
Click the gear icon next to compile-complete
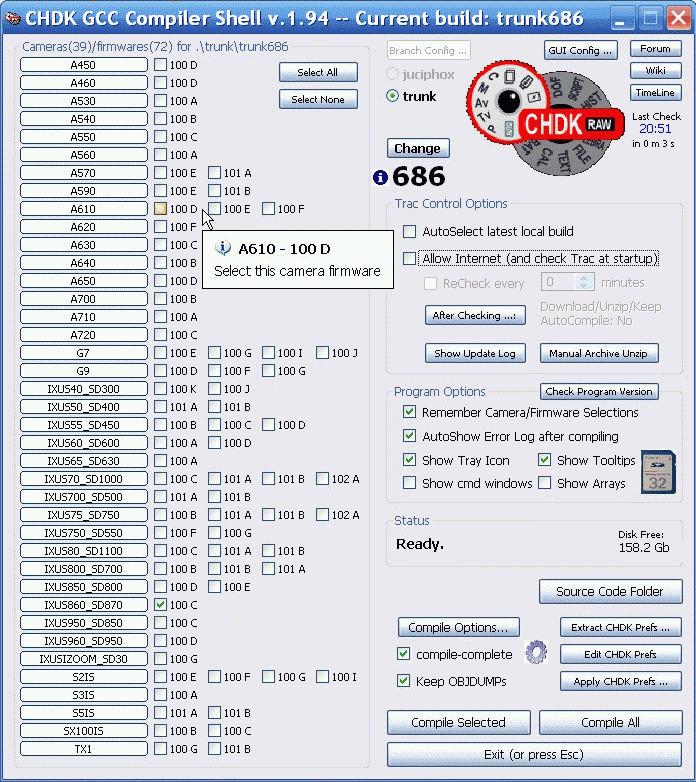(536, 652)
